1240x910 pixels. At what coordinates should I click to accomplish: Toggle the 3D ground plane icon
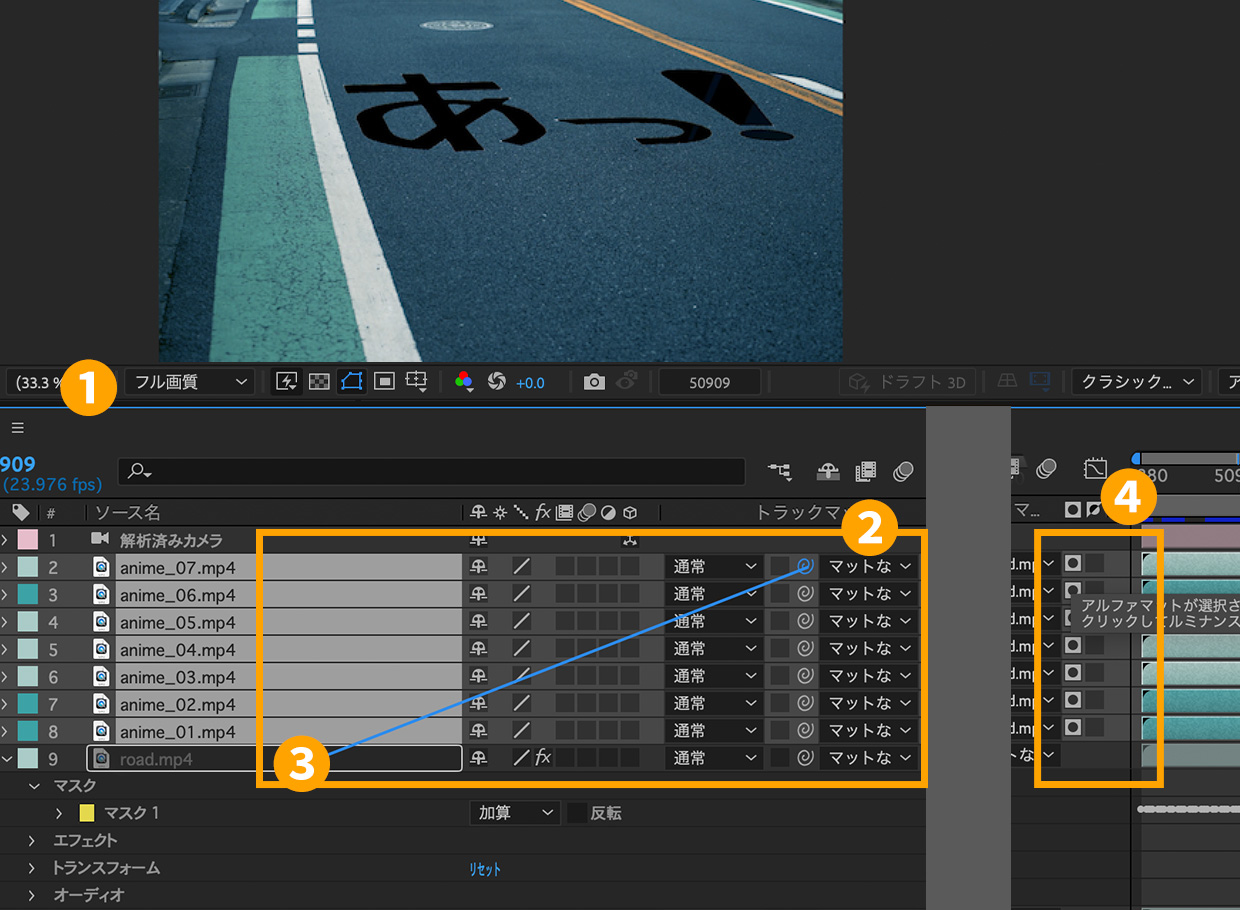coord(1008,381)
